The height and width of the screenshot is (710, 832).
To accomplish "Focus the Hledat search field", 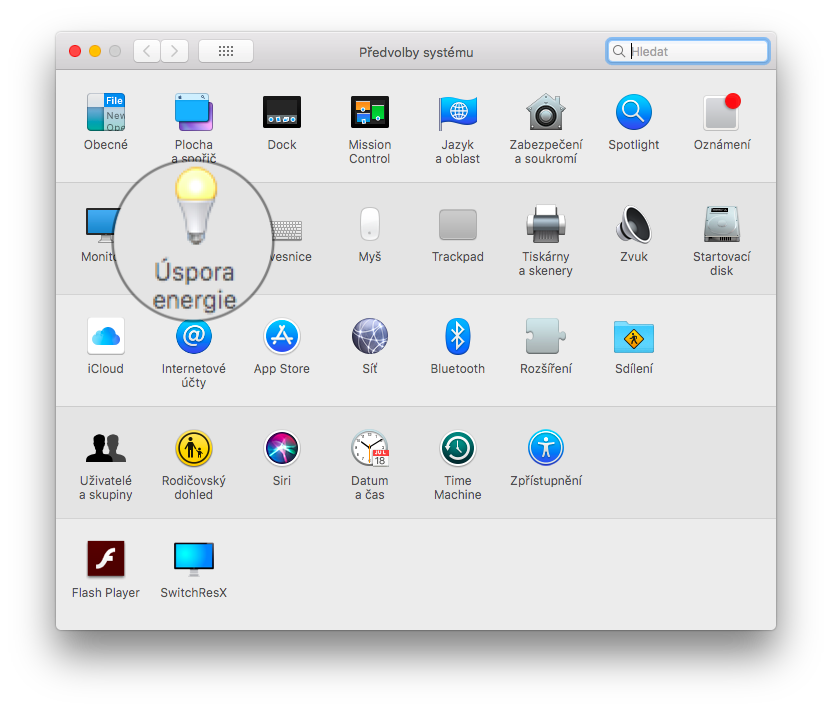I will point(688,51).
